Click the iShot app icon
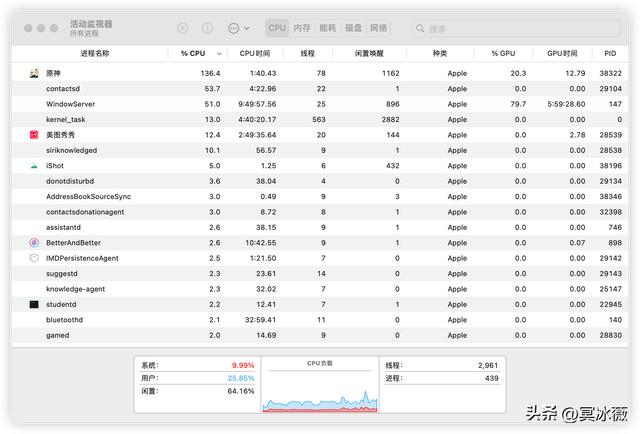The width and height of the screenshot is (640, 434). tap(34, 166)
